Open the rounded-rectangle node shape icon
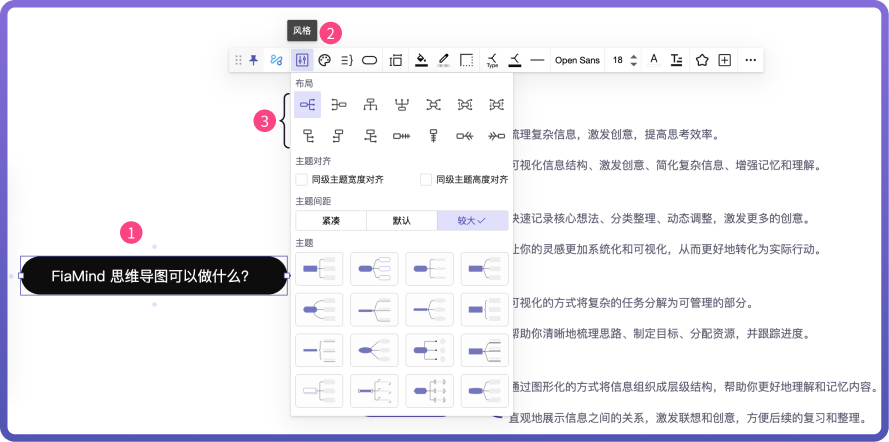 (x=370, y=60)
